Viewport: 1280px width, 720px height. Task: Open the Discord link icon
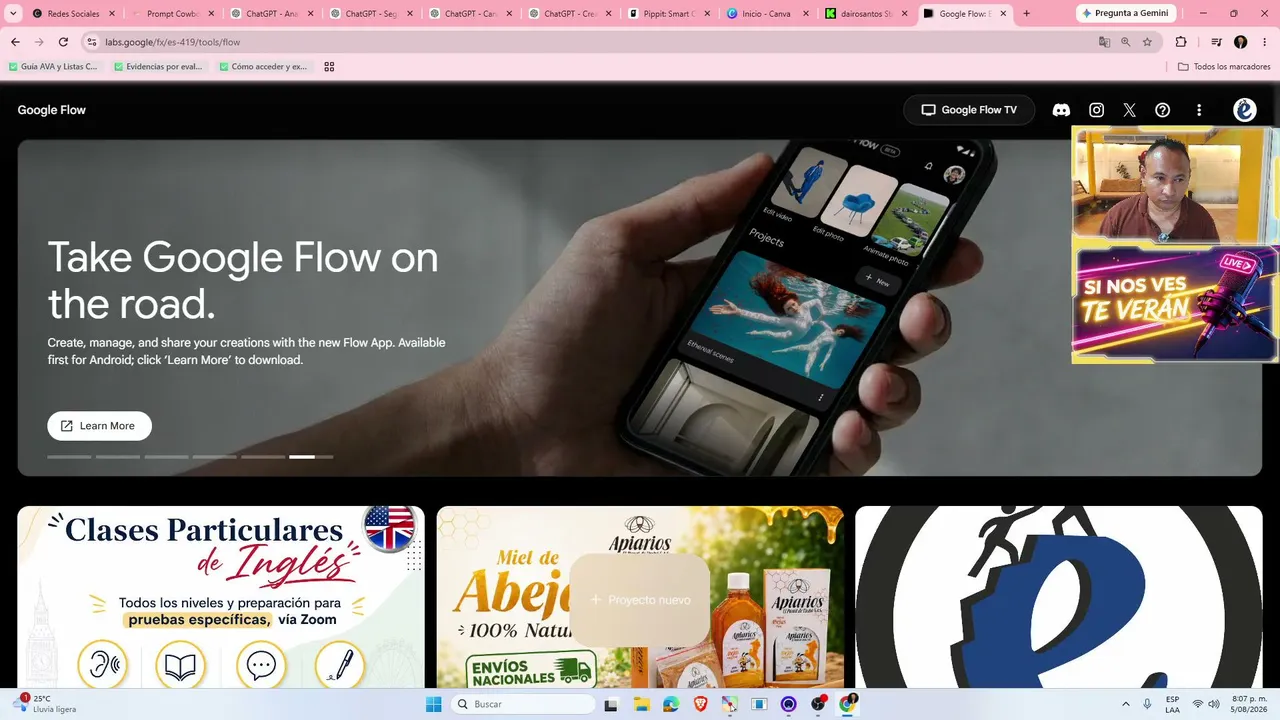point(1061,110)
